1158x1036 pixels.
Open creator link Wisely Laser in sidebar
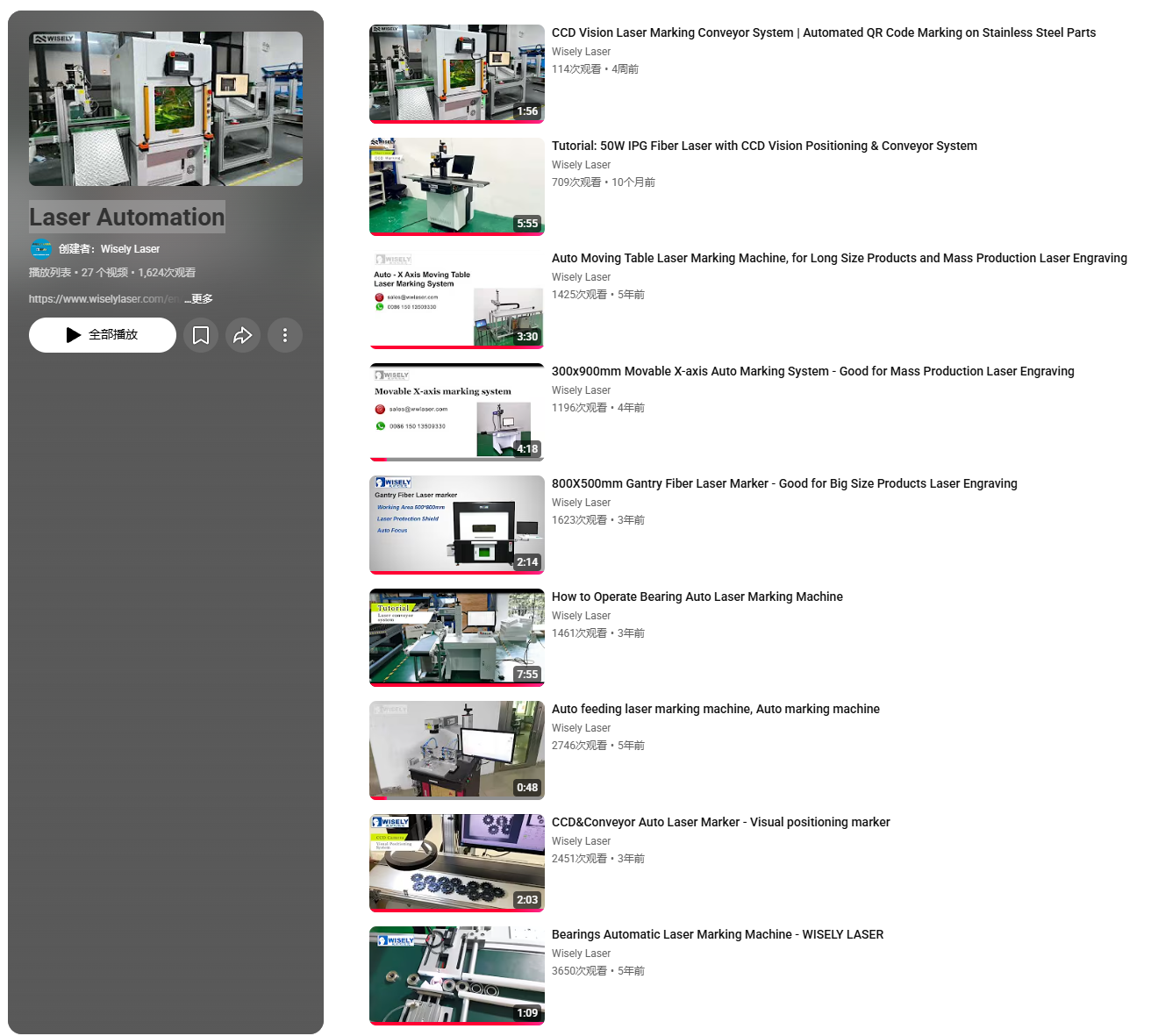point(130,249)
